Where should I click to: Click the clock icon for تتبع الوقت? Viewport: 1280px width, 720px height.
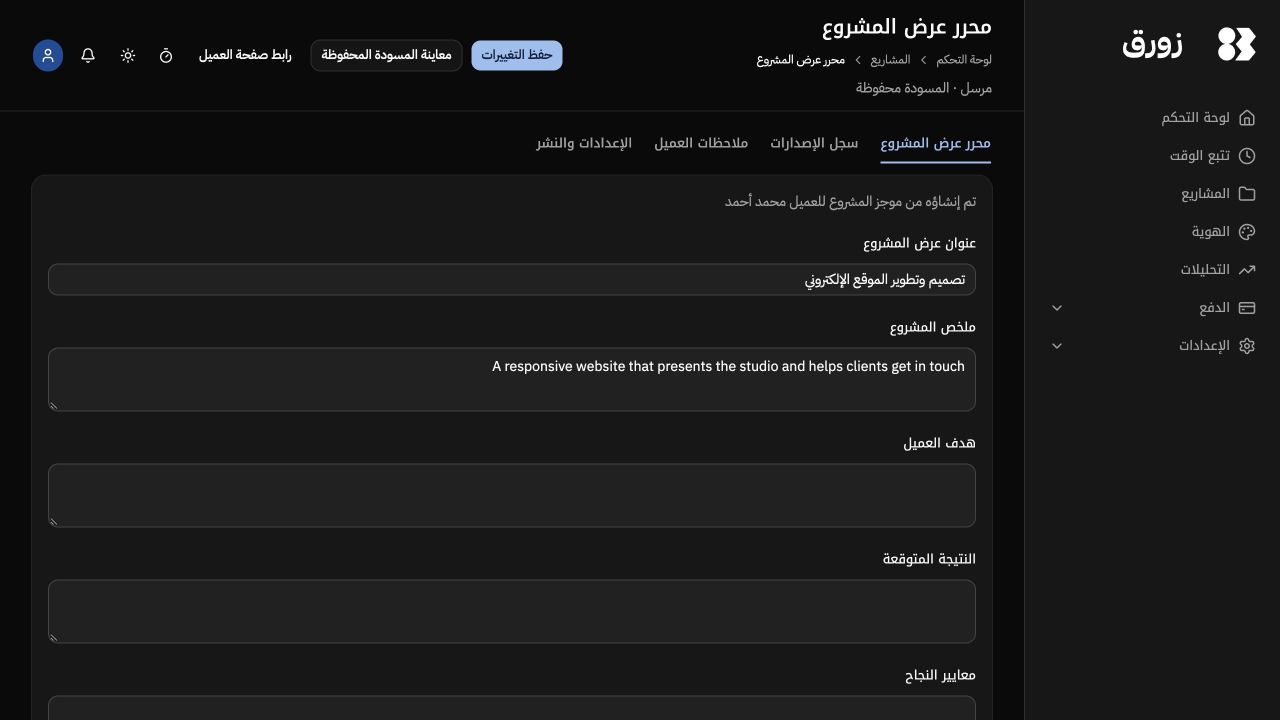tap(1247, 156)
